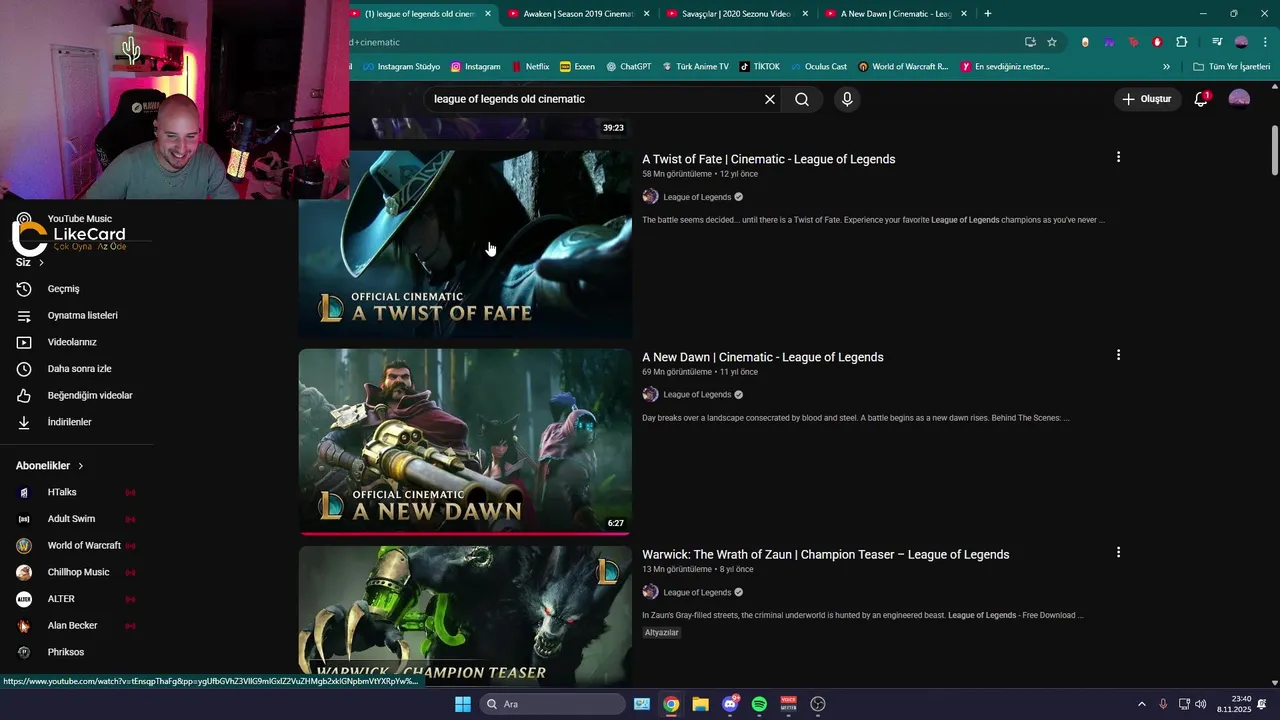The image size is (1280, 720).
Task: Open Oculus Cast bookmark
Action: coord(818,67)
